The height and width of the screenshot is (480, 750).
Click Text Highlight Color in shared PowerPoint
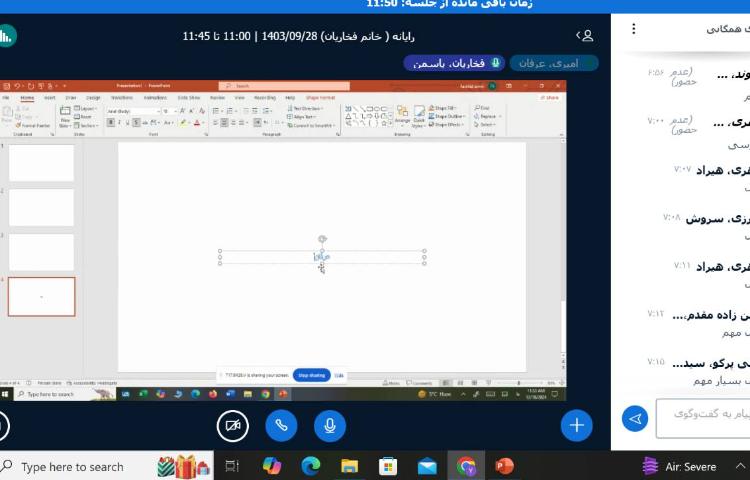[184, 123]
